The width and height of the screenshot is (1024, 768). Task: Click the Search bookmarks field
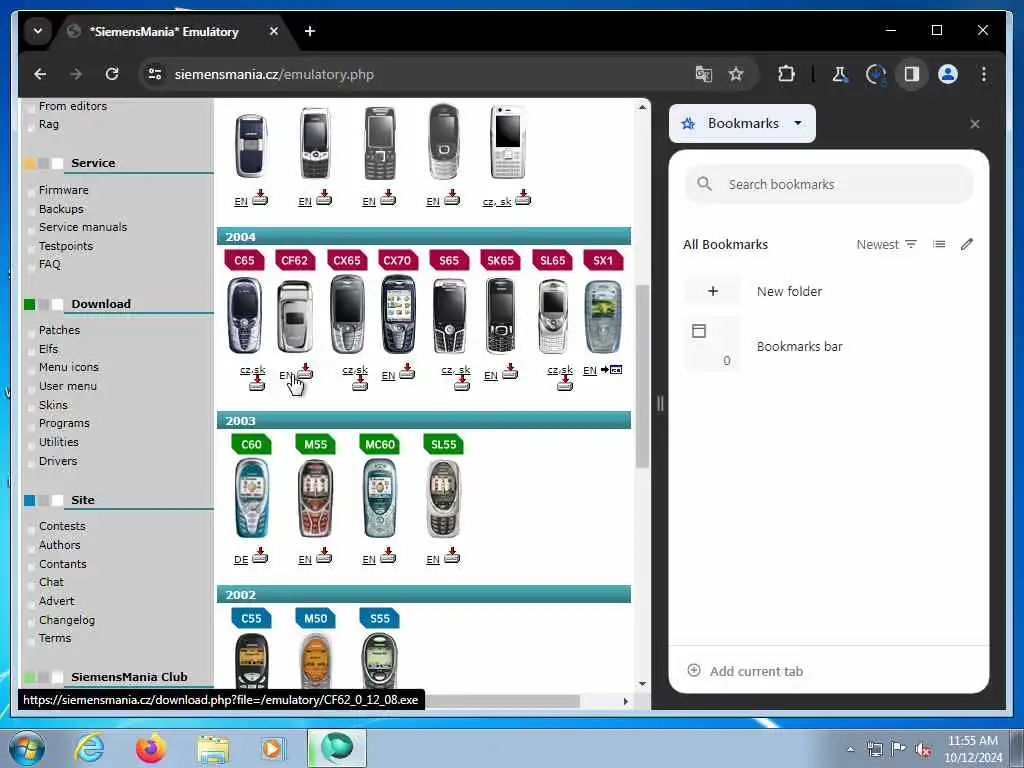point(829,184)
